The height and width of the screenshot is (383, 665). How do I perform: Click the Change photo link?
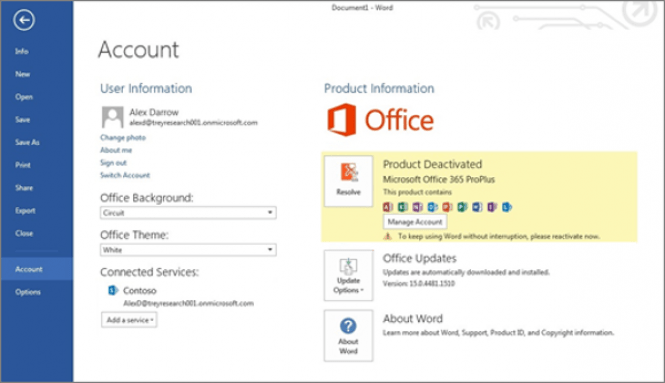point(123,137)
